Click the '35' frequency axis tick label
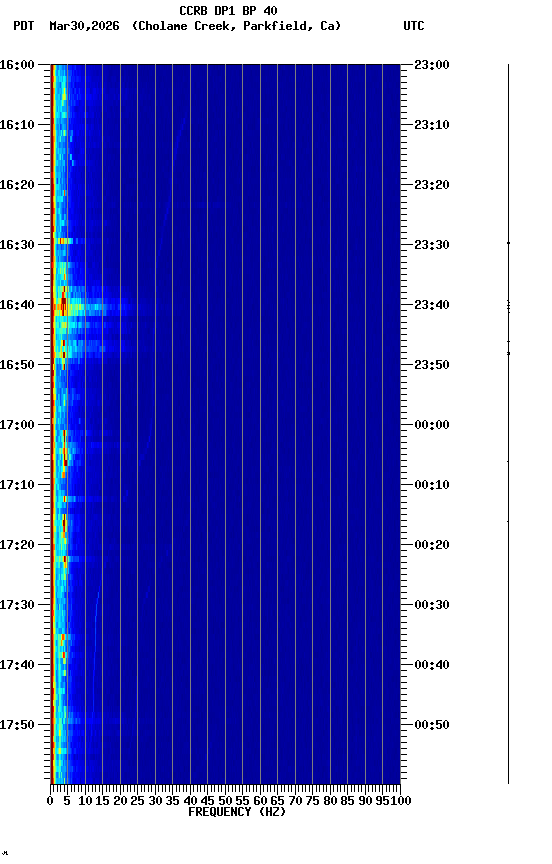552x864 pixels. pyautogui.click(x=172, y=802)
